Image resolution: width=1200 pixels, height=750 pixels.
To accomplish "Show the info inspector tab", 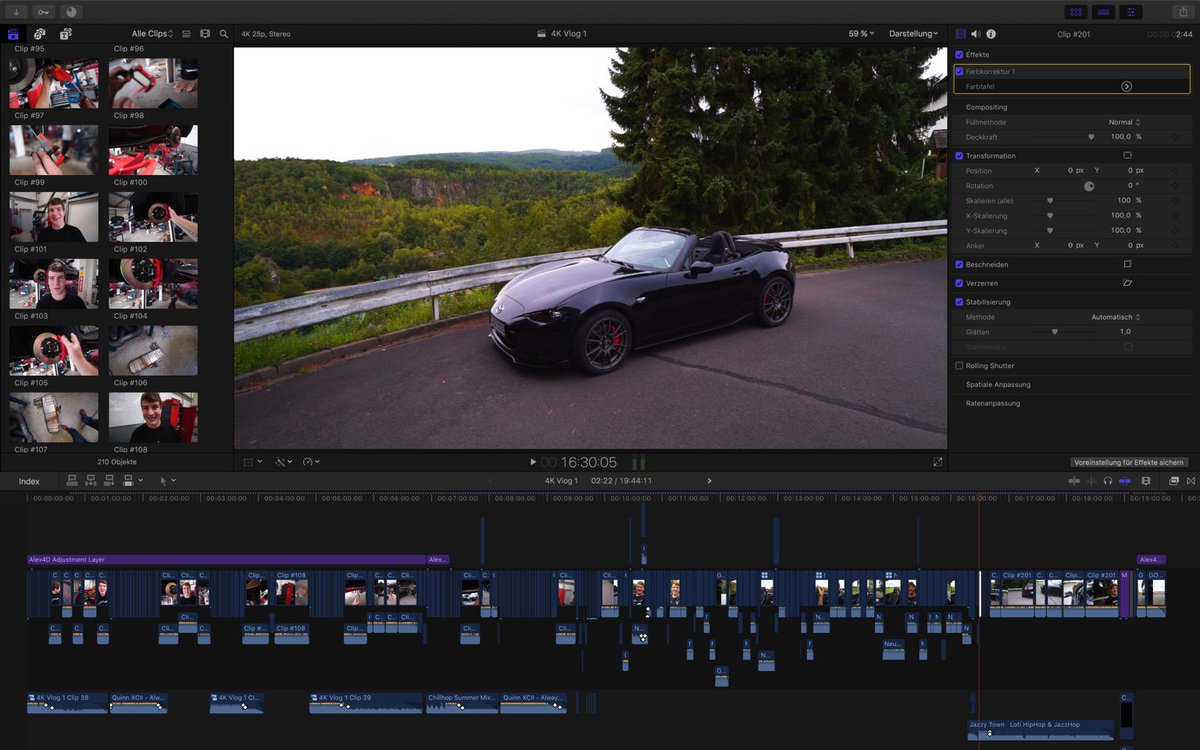I will tap(989, 34).
